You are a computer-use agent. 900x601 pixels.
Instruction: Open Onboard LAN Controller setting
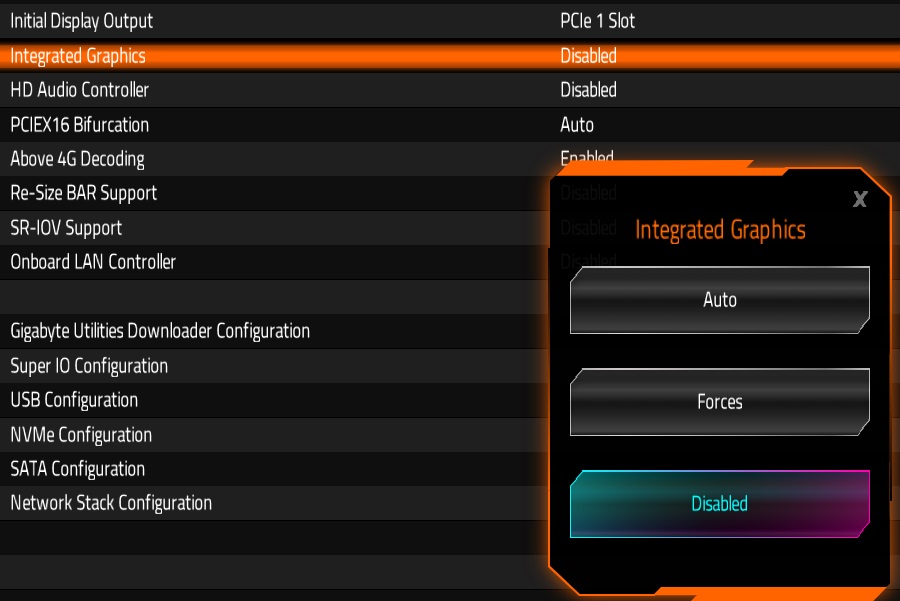coord(93,262)
